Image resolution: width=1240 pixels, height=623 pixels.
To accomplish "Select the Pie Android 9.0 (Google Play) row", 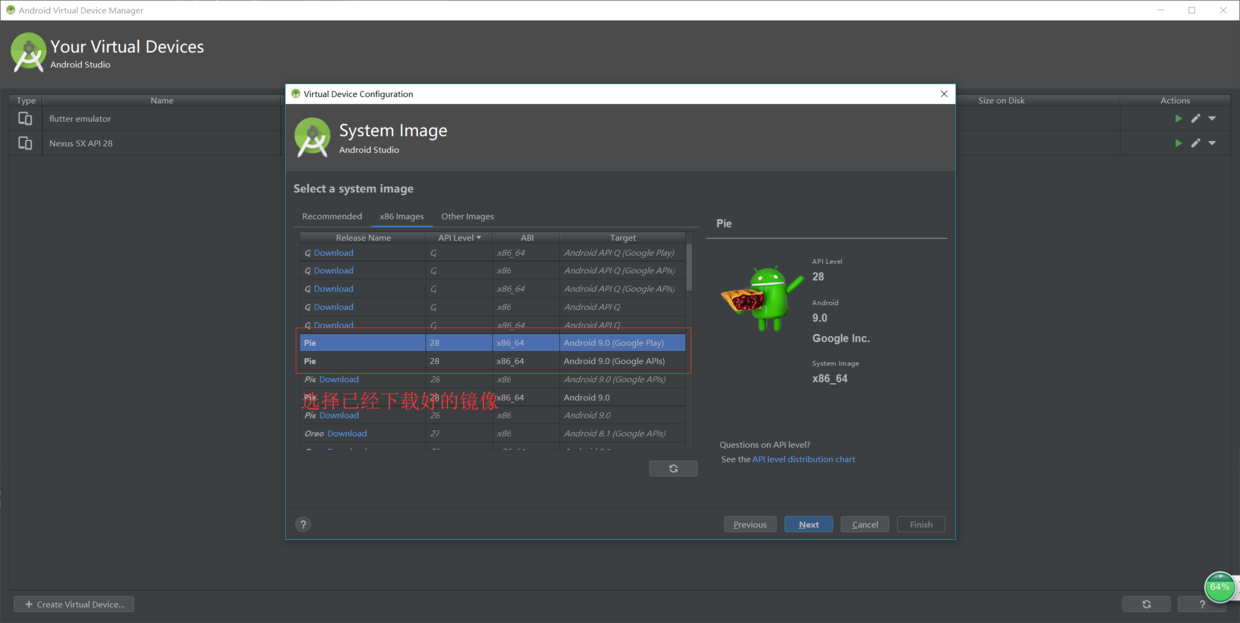I will (493, 343).
